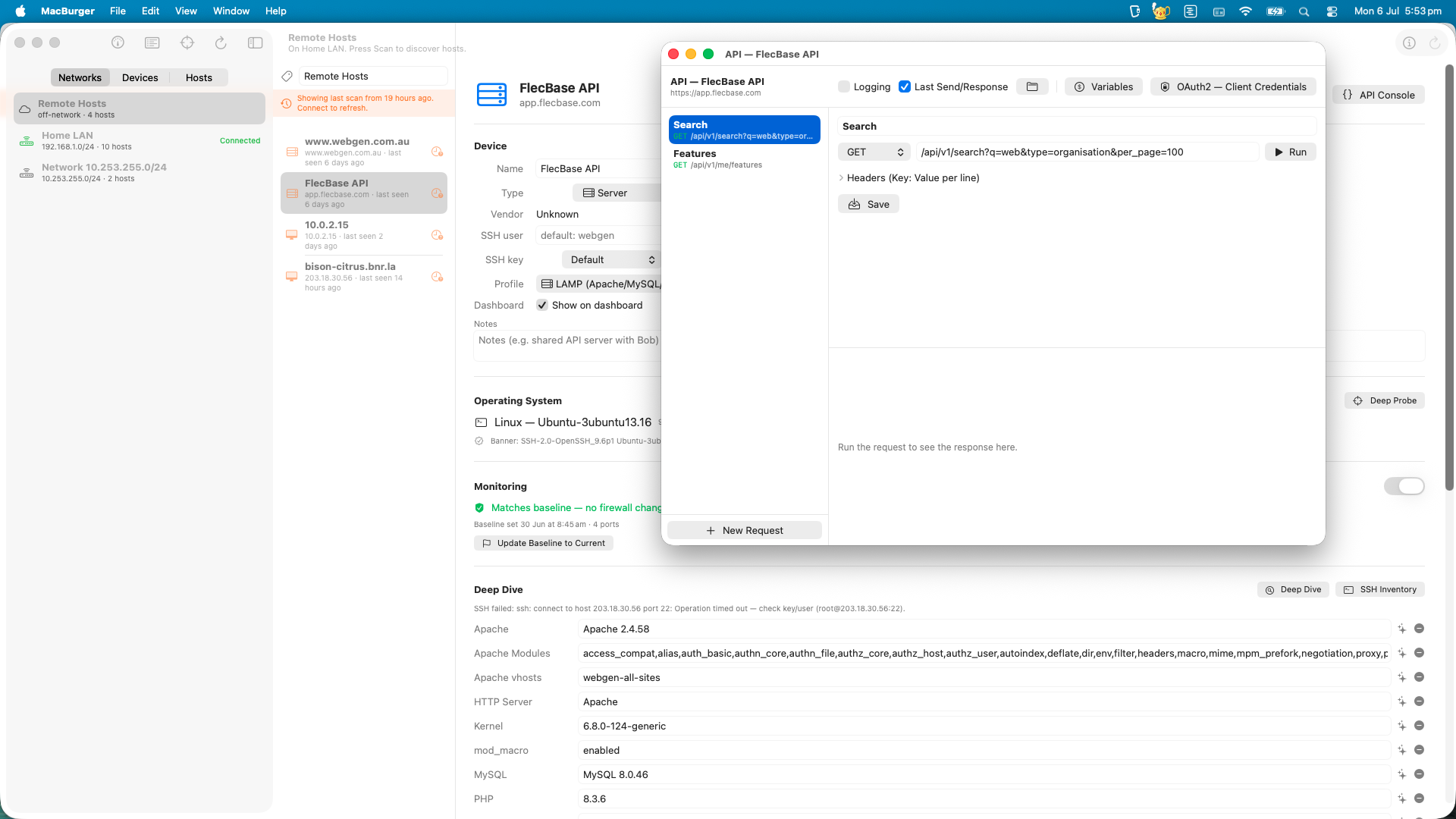
Task: Click New Request button
Action: point(745,530)
